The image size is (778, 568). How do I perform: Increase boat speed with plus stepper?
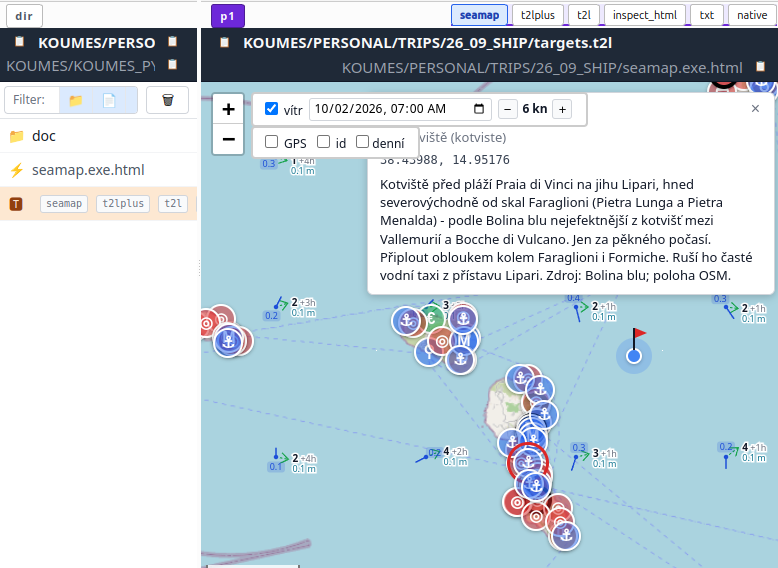point(562,109)
